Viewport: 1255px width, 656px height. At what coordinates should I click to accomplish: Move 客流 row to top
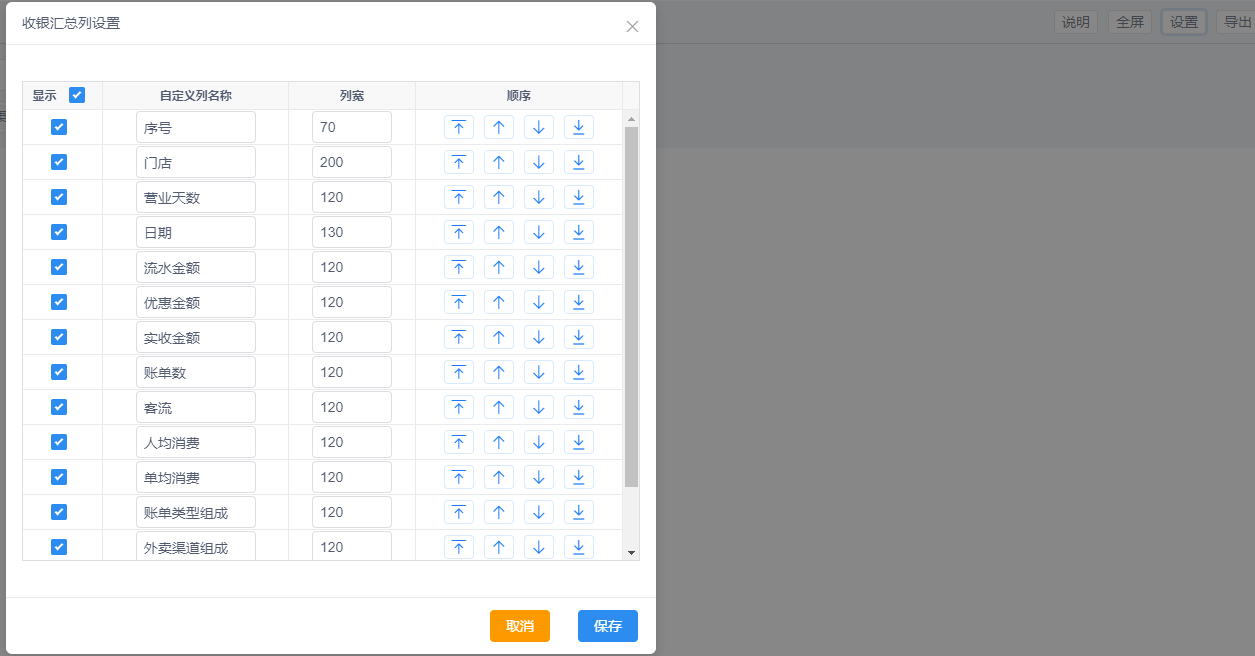pyautogui.click(x=459, y=407)
